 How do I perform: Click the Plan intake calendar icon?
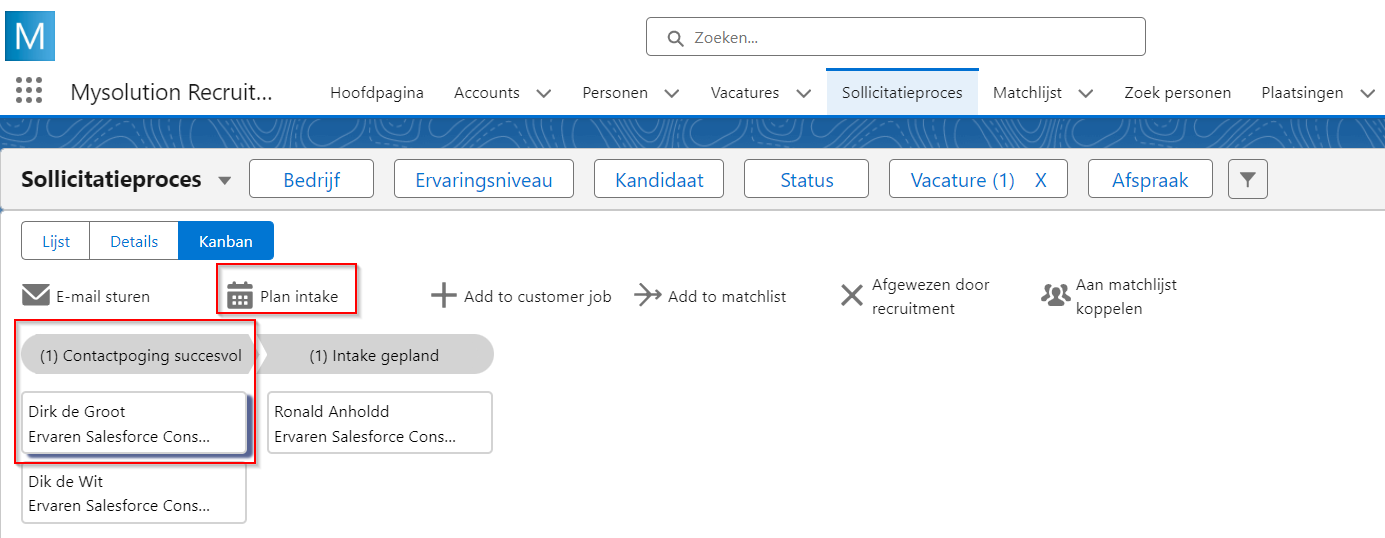click(x=240, y=296)
